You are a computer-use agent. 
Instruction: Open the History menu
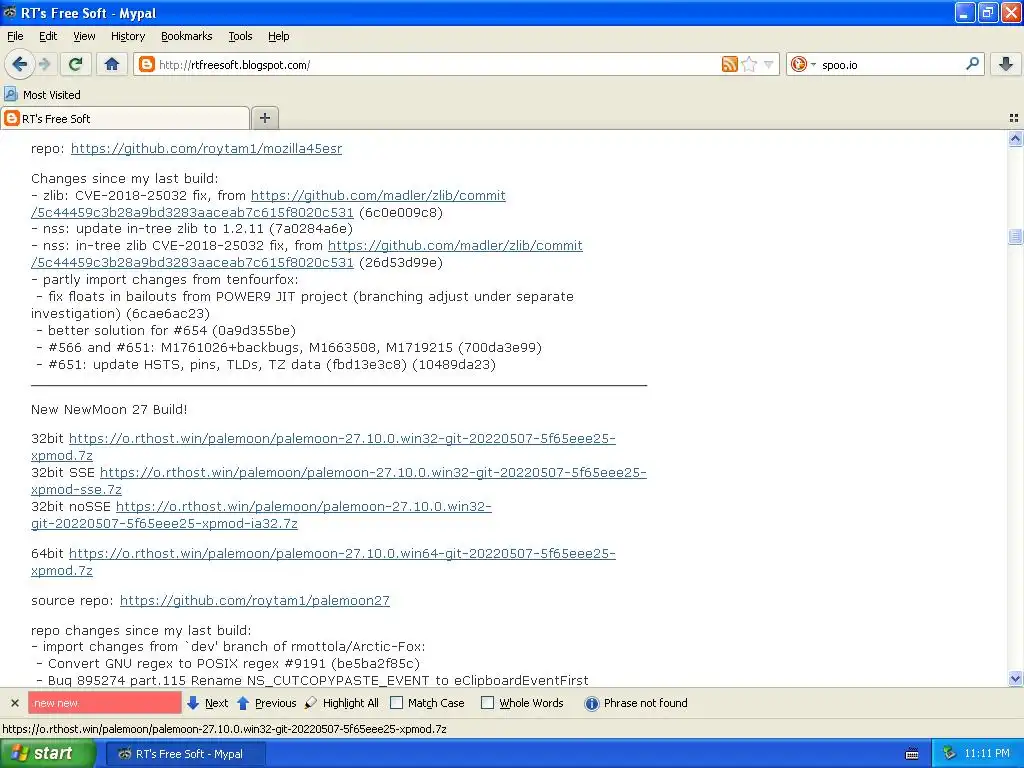(127, 37)
